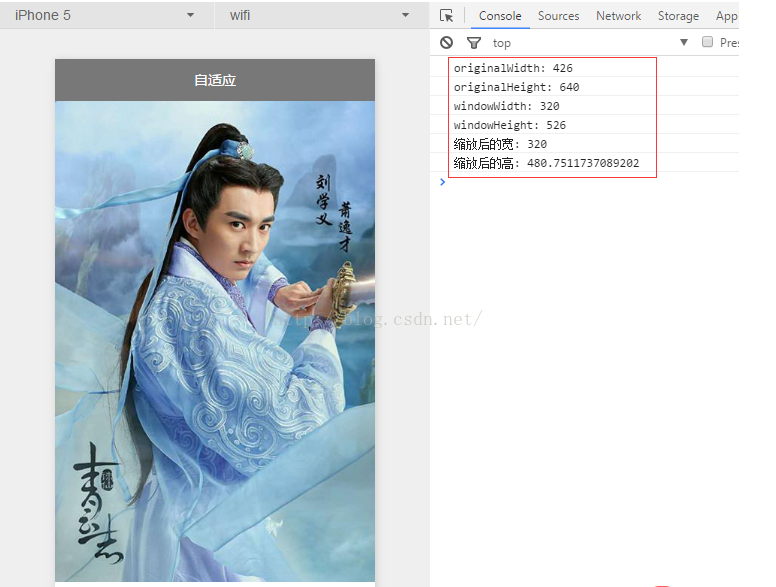Click the 自适应 page title bar

click(x=215, y=80)
